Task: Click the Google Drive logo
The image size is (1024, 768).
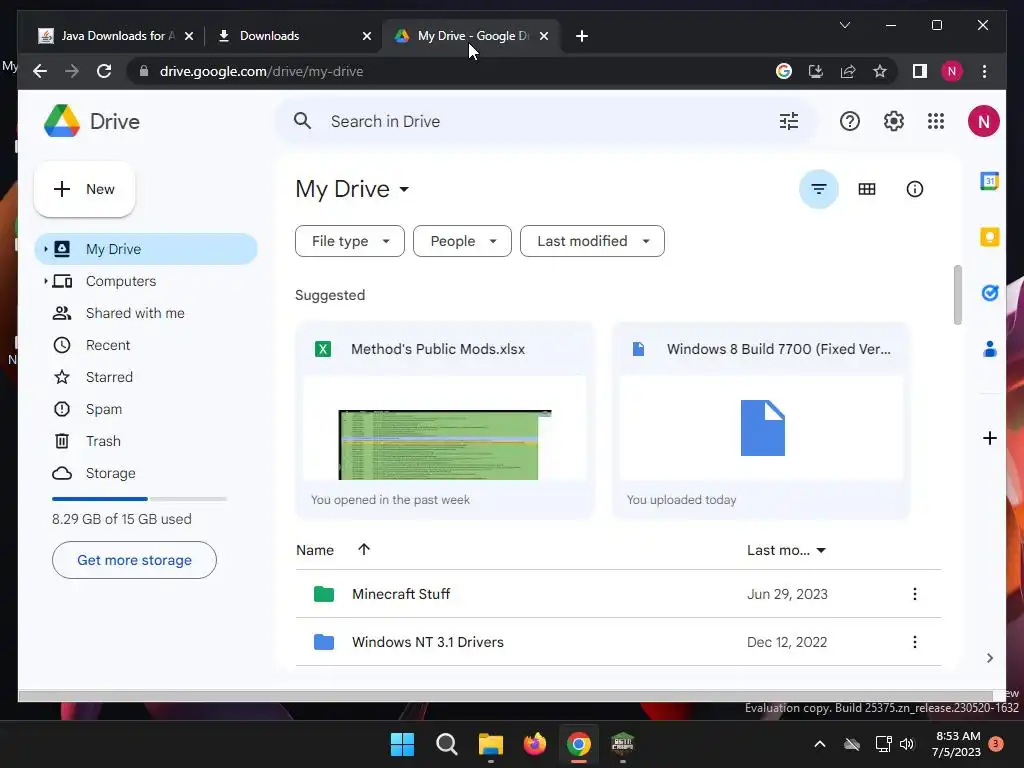Action: tap(62, 121)
